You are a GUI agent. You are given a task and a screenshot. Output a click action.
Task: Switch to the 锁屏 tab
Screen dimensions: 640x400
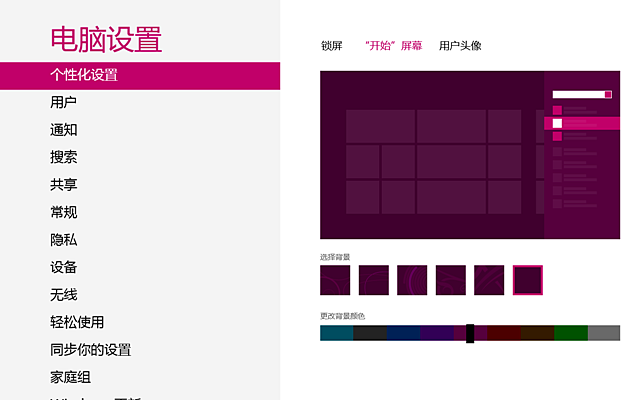[x=331, y=46]
